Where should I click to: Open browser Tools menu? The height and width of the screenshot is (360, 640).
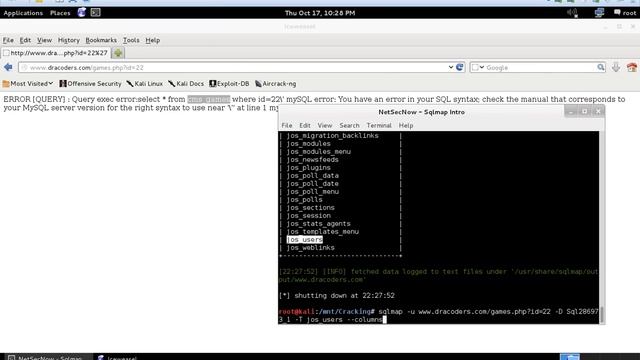click(131, 40)
